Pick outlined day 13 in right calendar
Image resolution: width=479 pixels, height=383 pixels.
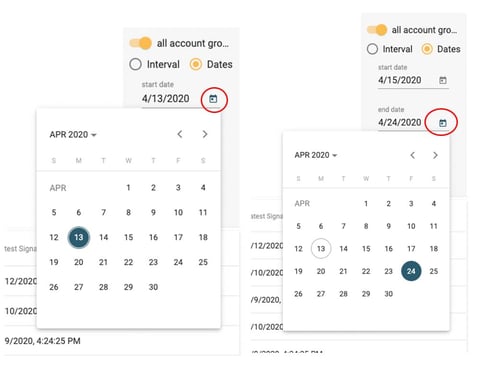point(321,248)
